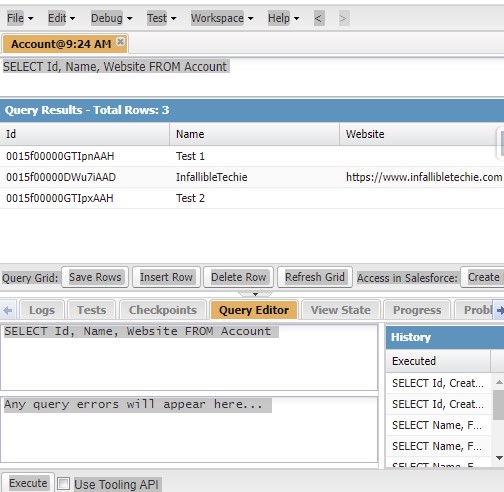Image resolution: width=504 pixels, height=492 pixels.
Task: Switch to the Checkpoints tab
Action: (x=163, y=310)
